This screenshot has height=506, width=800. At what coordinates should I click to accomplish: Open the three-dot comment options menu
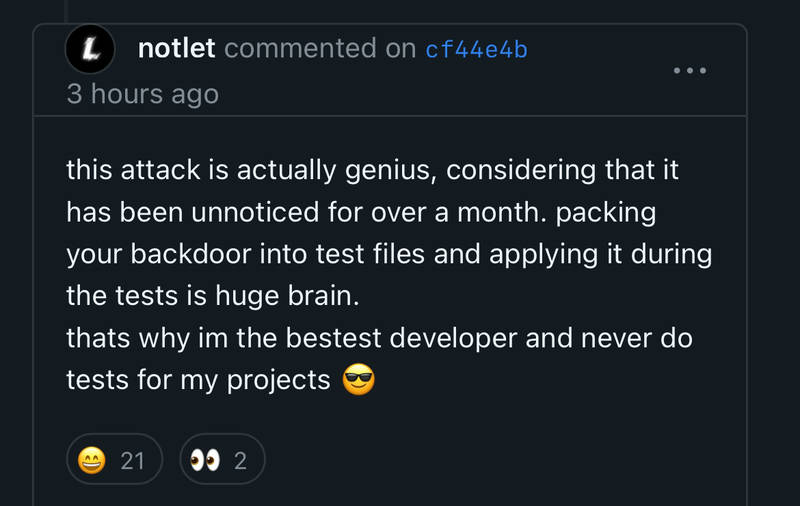690,70
